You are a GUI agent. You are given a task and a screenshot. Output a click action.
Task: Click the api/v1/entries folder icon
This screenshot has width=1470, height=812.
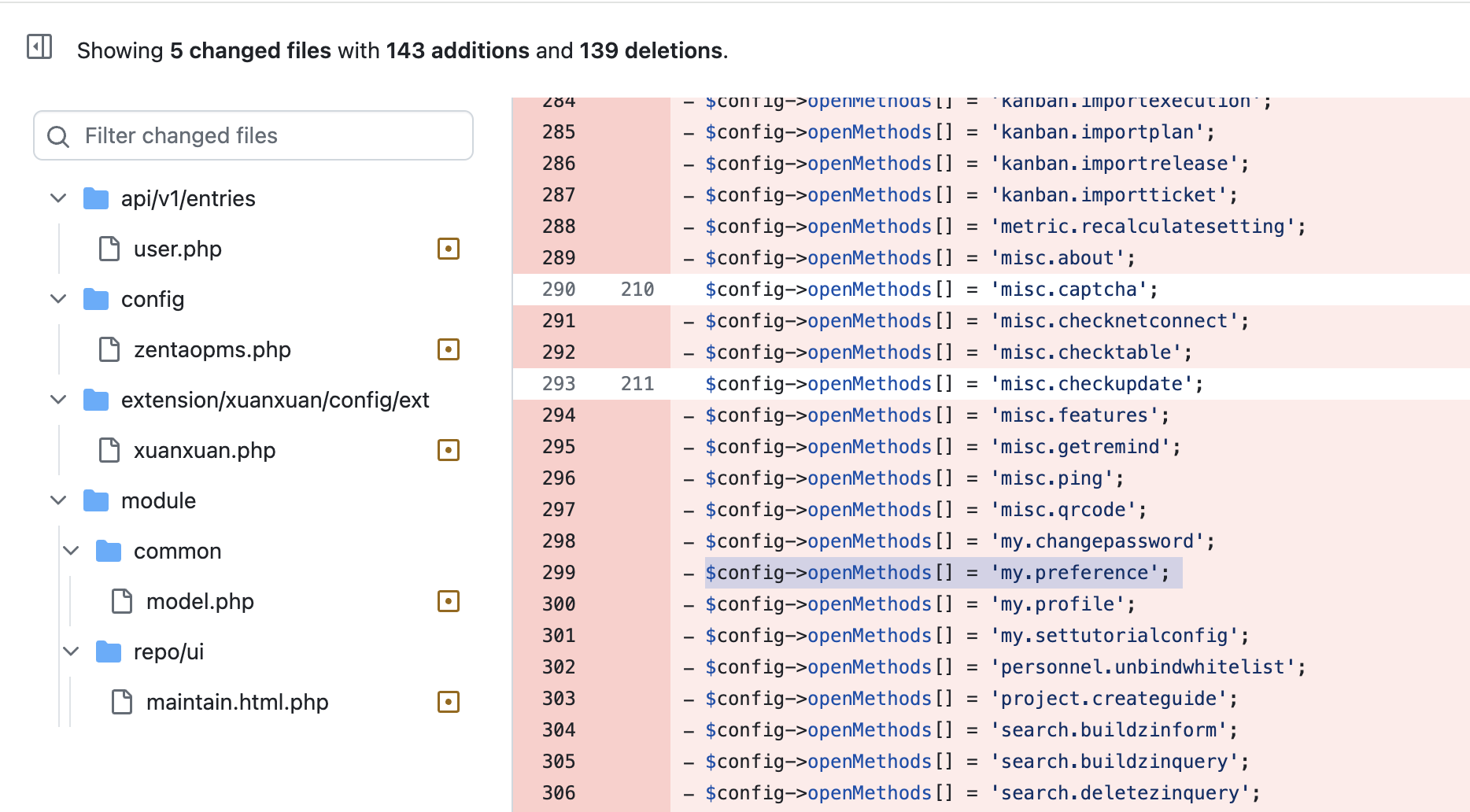[96, 198]
